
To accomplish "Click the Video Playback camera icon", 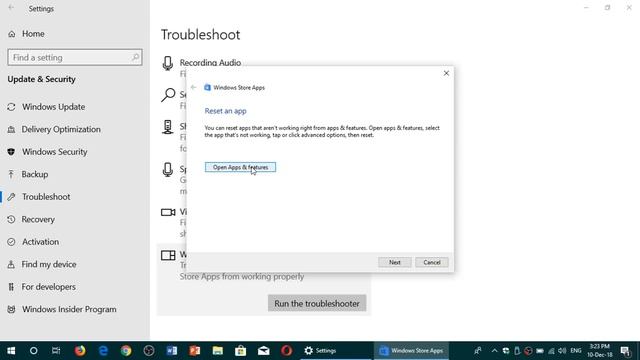I will 168,212.
